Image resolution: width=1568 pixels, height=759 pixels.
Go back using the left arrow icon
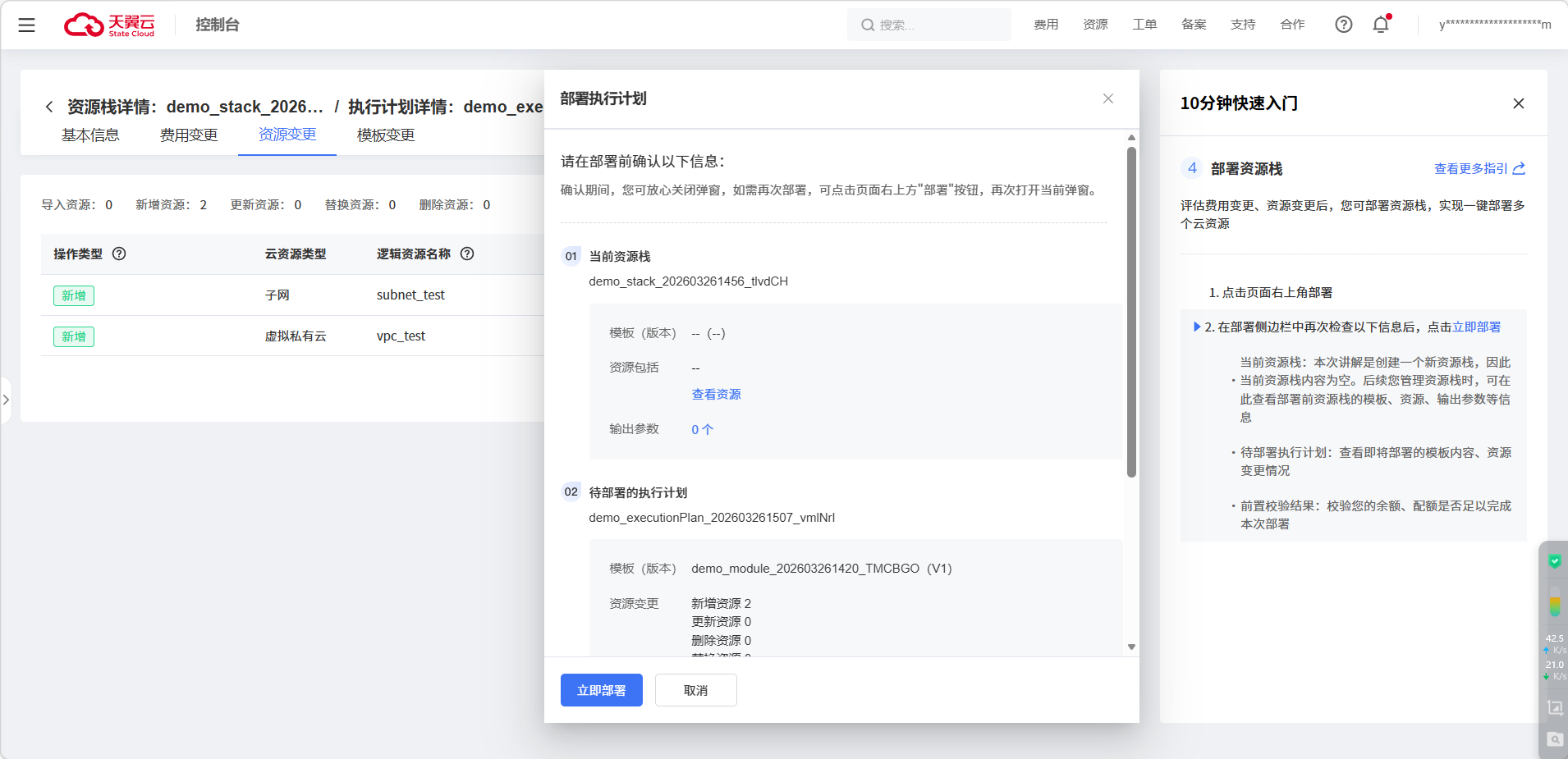click(49, 107)
